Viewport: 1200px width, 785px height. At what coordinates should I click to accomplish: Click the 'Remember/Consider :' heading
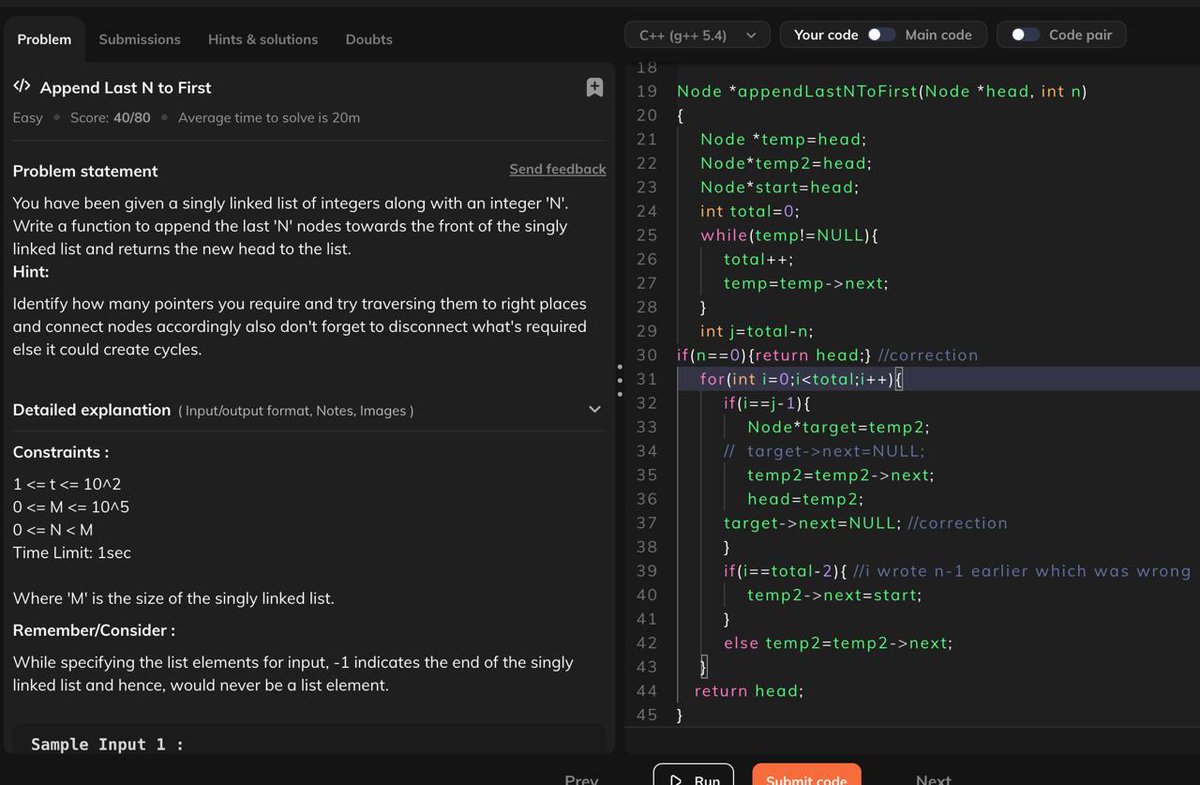point(94,630)
